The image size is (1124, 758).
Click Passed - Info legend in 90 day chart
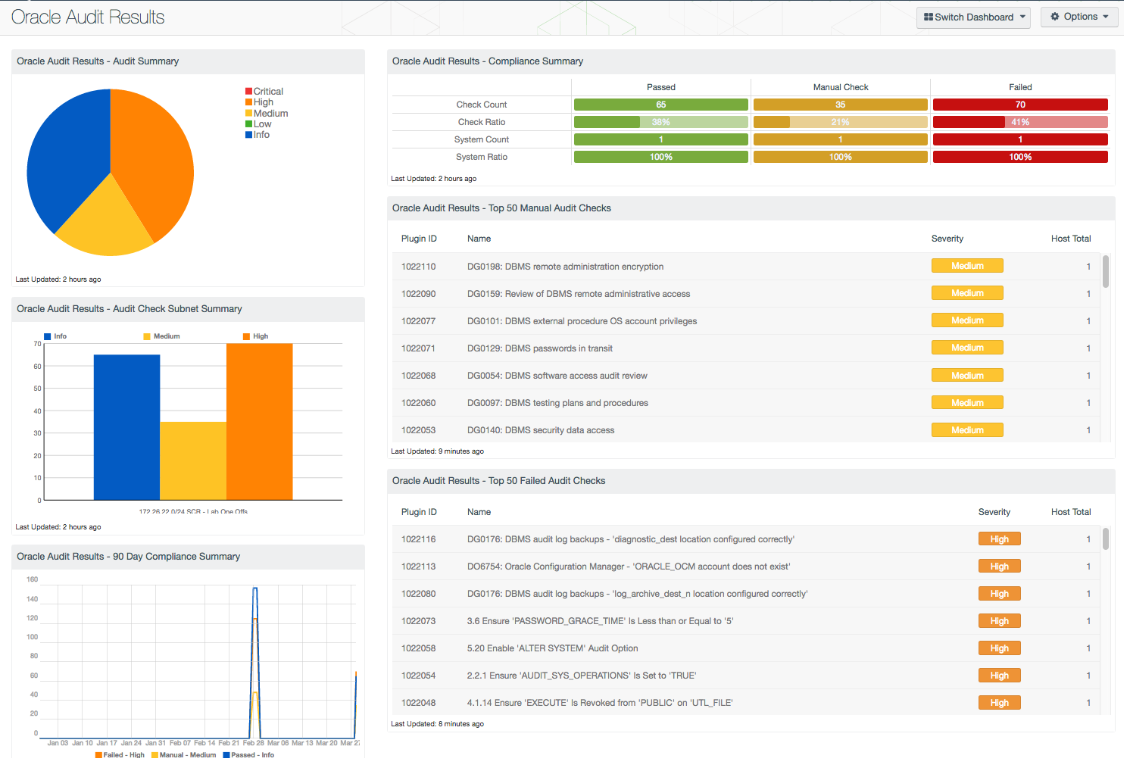point(249,754)
